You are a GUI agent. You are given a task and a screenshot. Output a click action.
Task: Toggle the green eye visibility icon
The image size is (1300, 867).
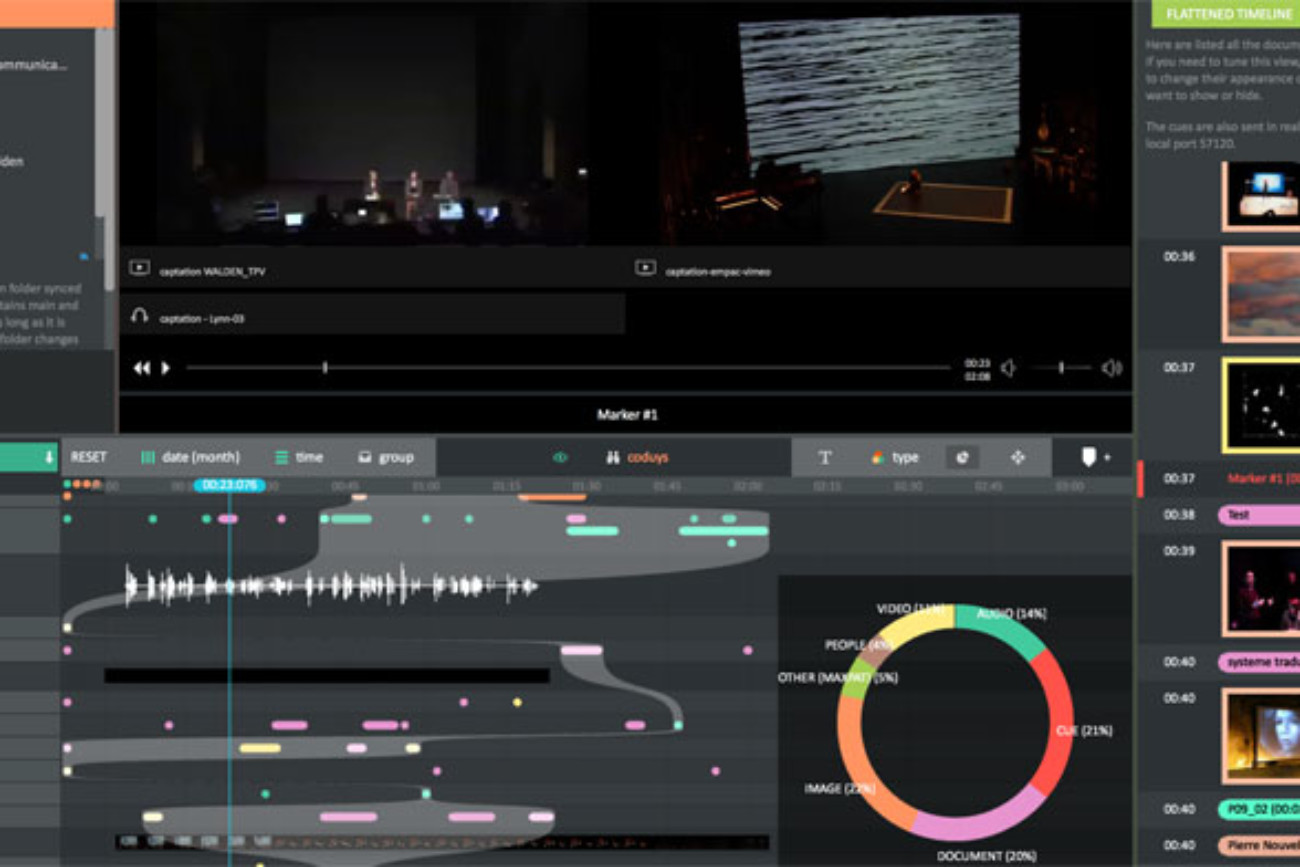tap(560, 458)
